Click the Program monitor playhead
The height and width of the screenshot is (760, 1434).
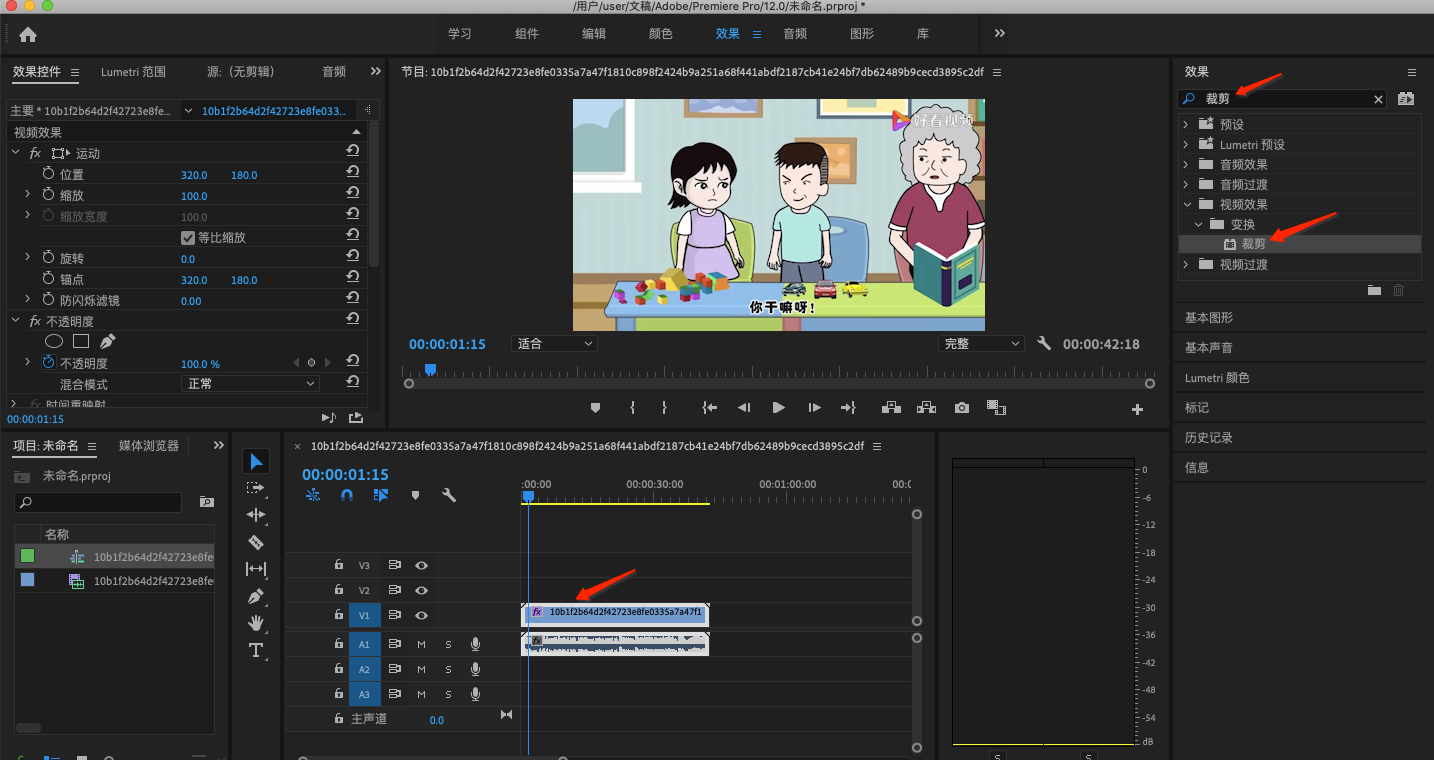pos(430,370)
